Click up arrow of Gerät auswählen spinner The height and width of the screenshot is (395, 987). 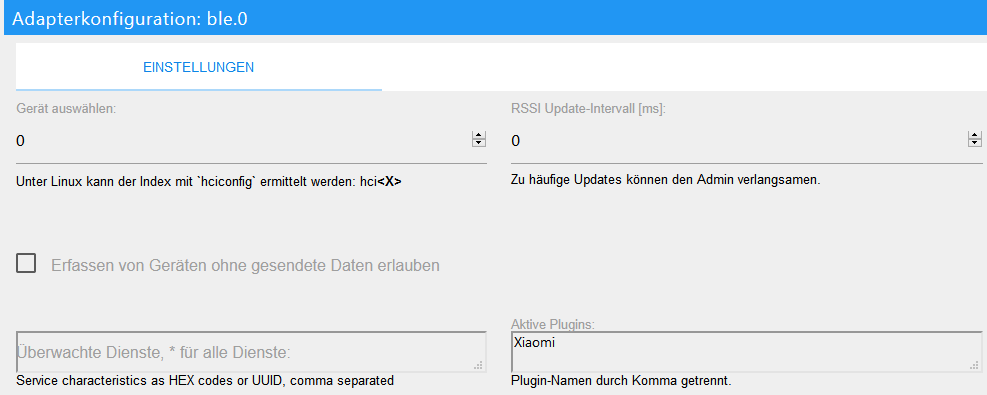tap(479, 136)
